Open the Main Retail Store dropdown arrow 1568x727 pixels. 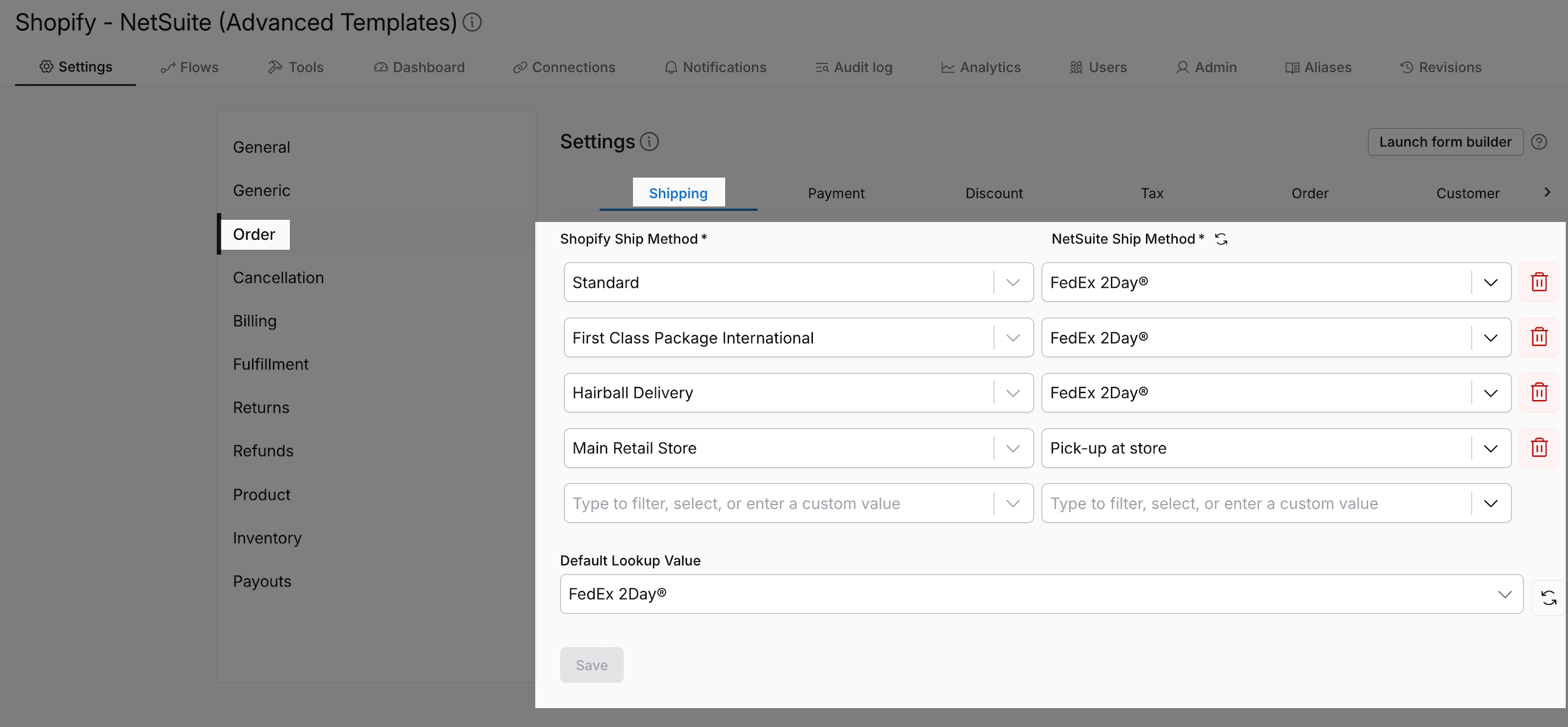pos(1013,448)
